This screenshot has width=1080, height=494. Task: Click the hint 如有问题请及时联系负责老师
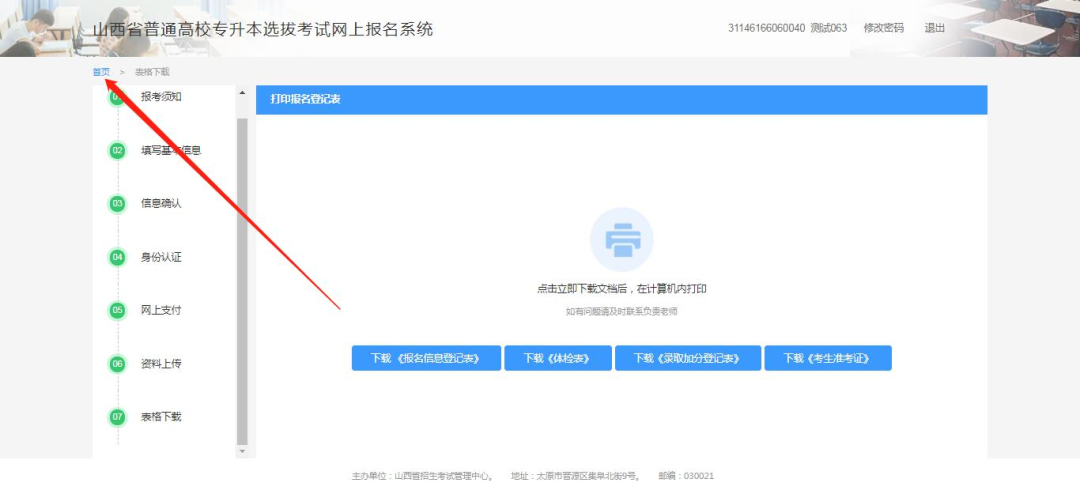621,312
